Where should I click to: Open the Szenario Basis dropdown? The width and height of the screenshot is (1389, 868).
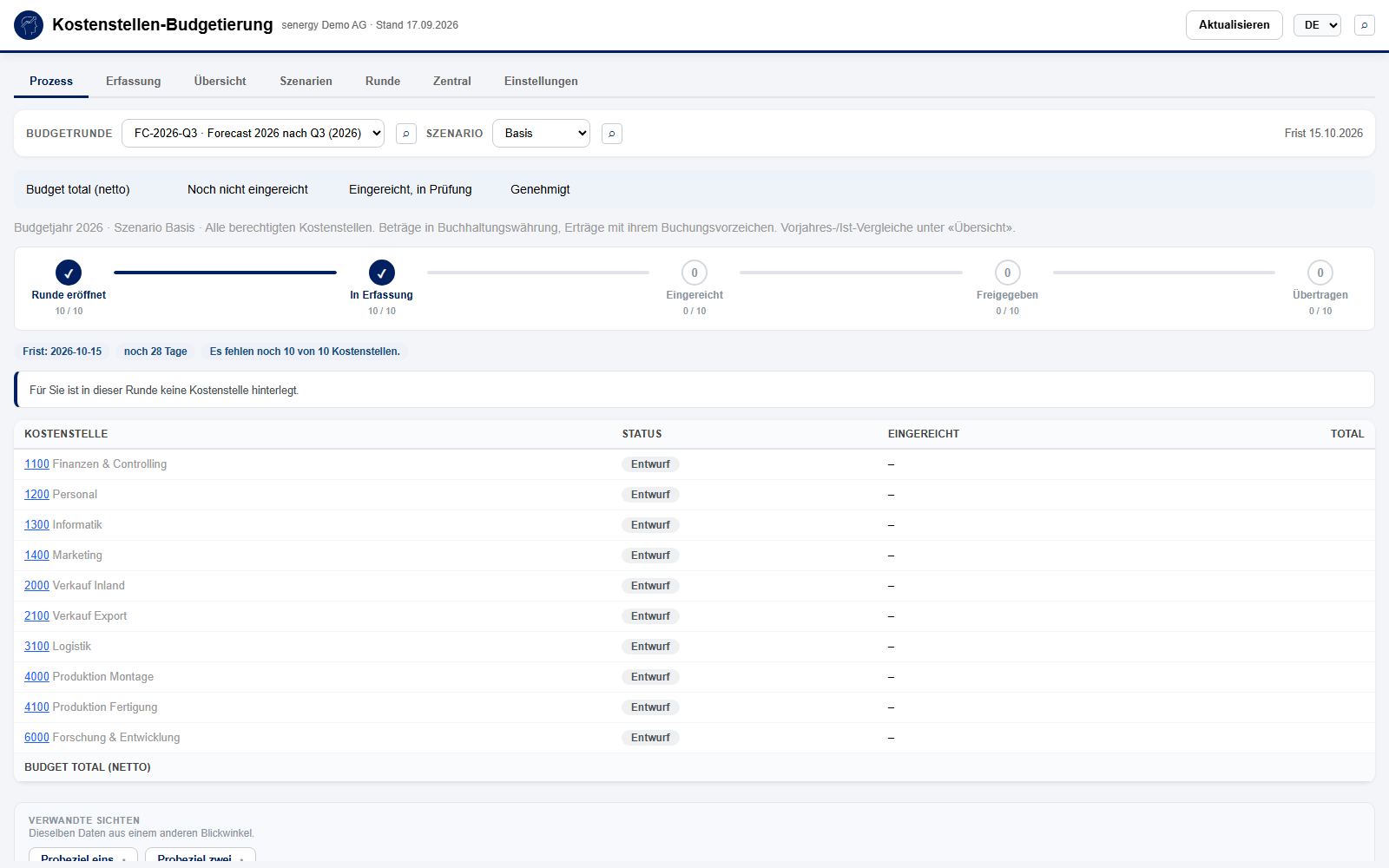point(541,133)
